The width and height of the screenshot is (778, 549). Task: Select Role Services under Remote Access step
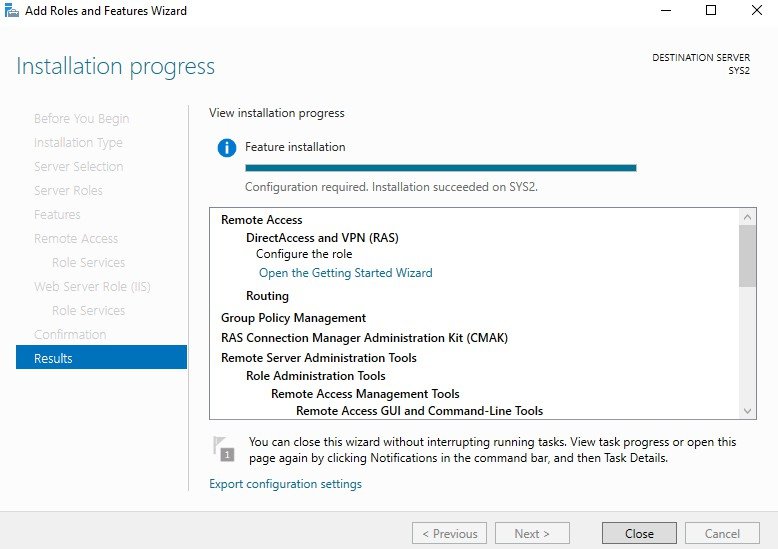pyautogui.click(x=88, y=263)
